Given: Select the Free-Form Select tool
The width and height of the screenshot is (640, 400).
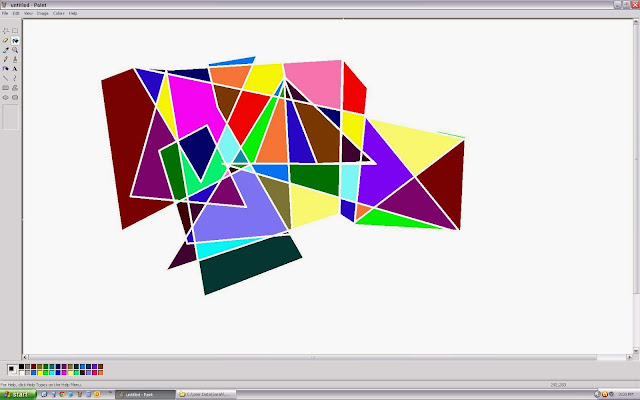Looking at the screenshot, I should tap(6, 31).
